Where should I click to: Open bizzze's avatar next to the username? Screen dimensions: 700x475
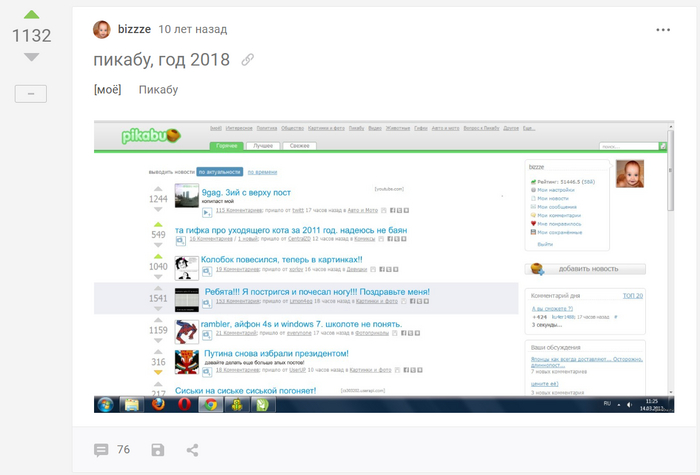tap(102, 29)
